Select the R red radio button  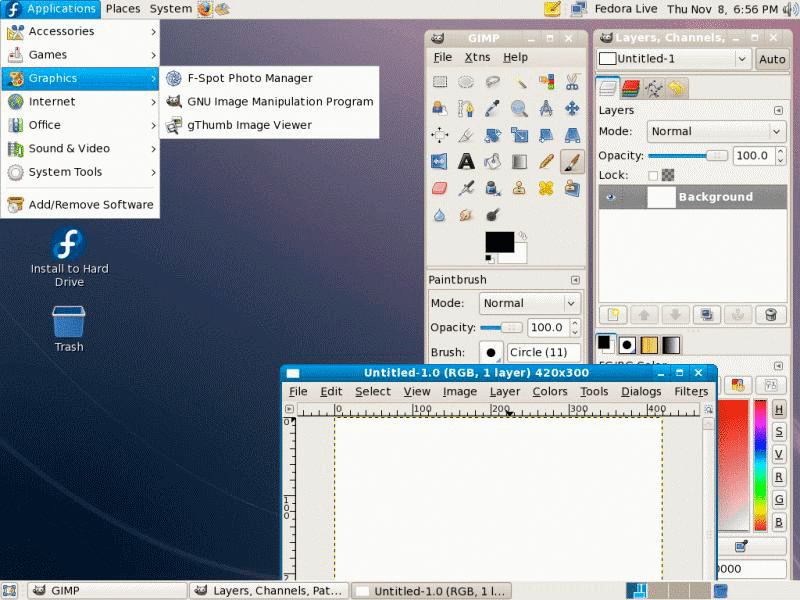(x=779, y=477)
